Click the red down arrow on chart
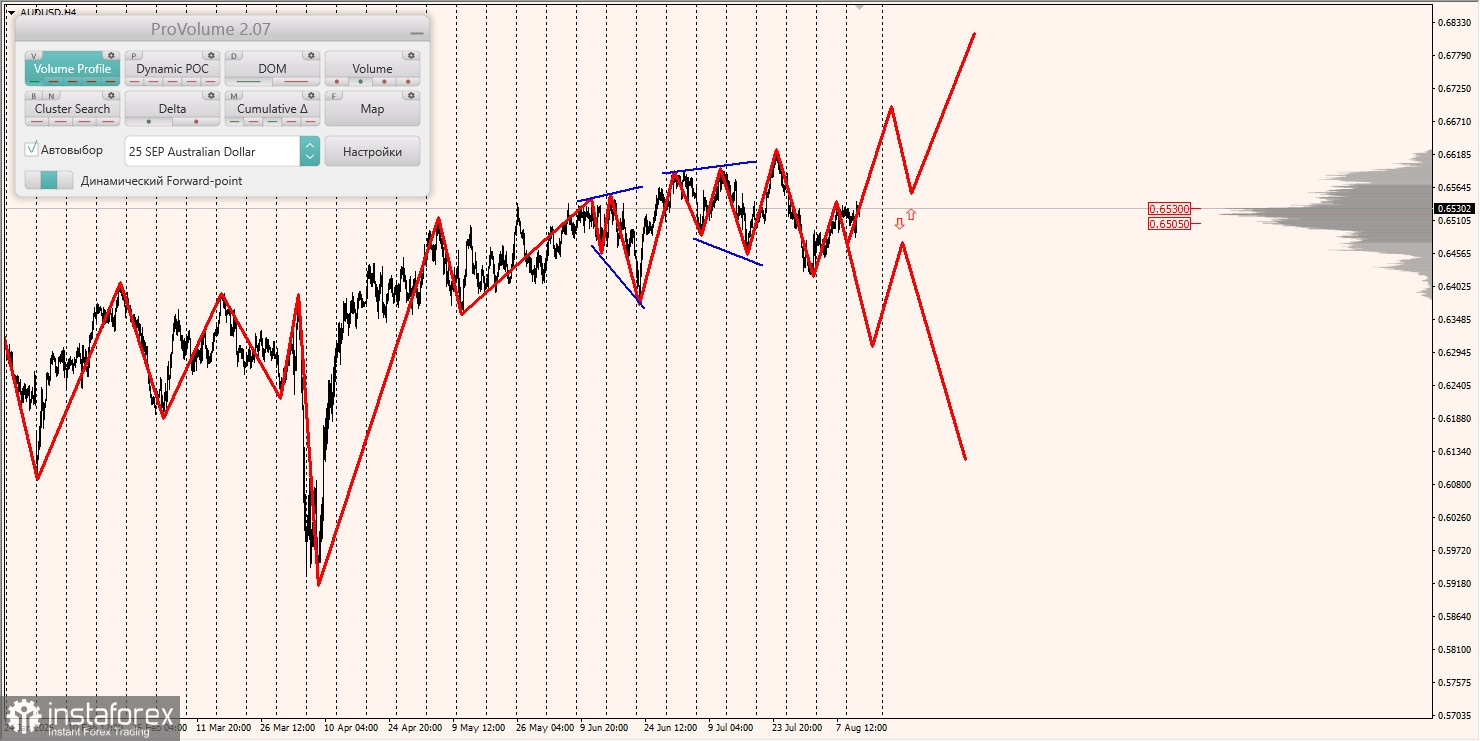This screenshot has height=741, width=1480. click(900, 223)
